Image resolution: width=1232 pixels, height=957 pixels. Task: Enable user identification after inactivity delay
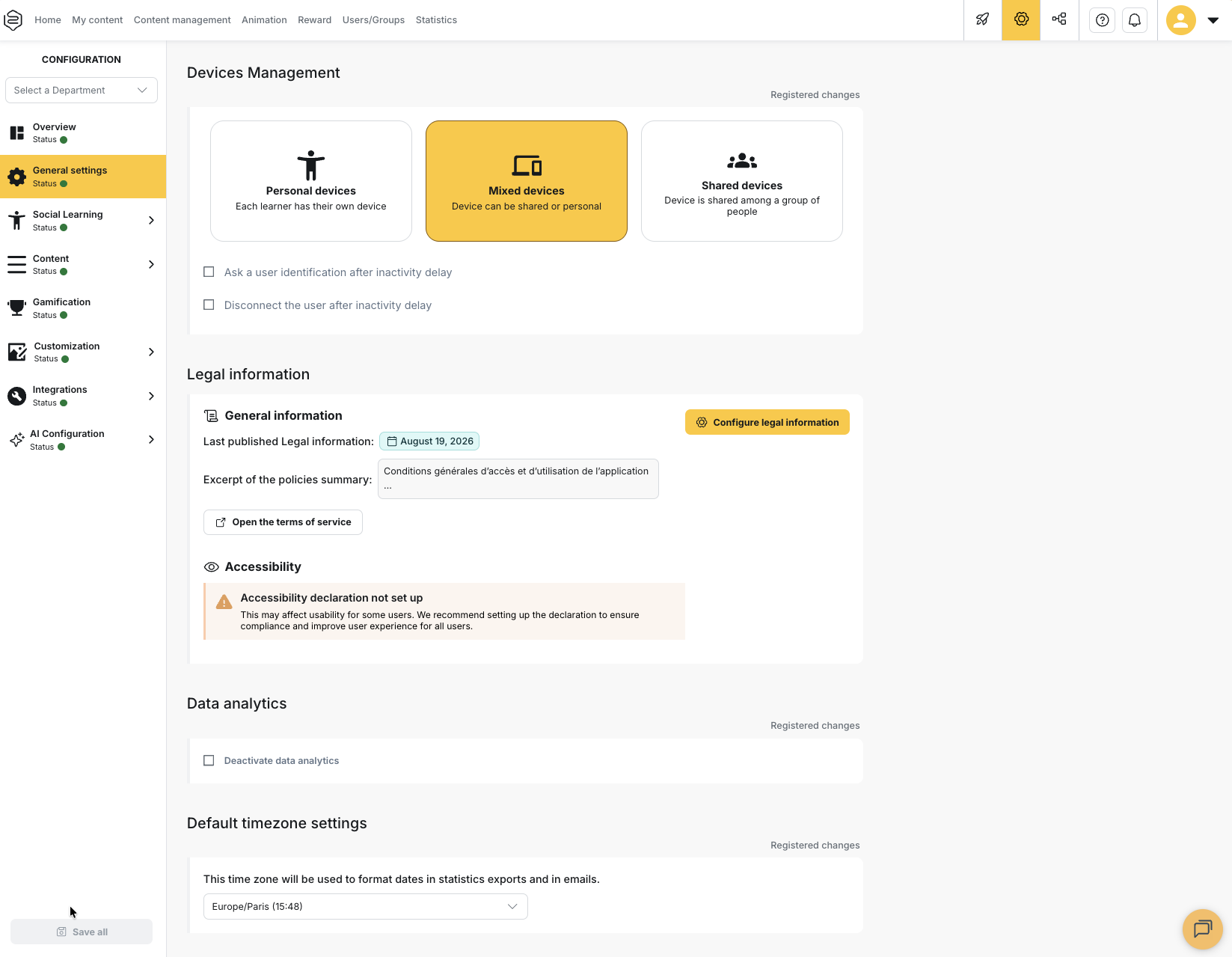click(209, 272)
